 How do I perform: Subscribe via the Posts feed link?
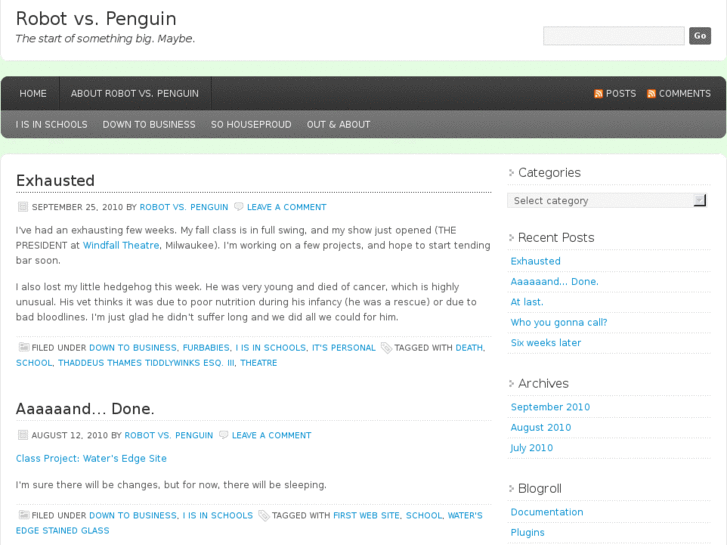(621, 94)
